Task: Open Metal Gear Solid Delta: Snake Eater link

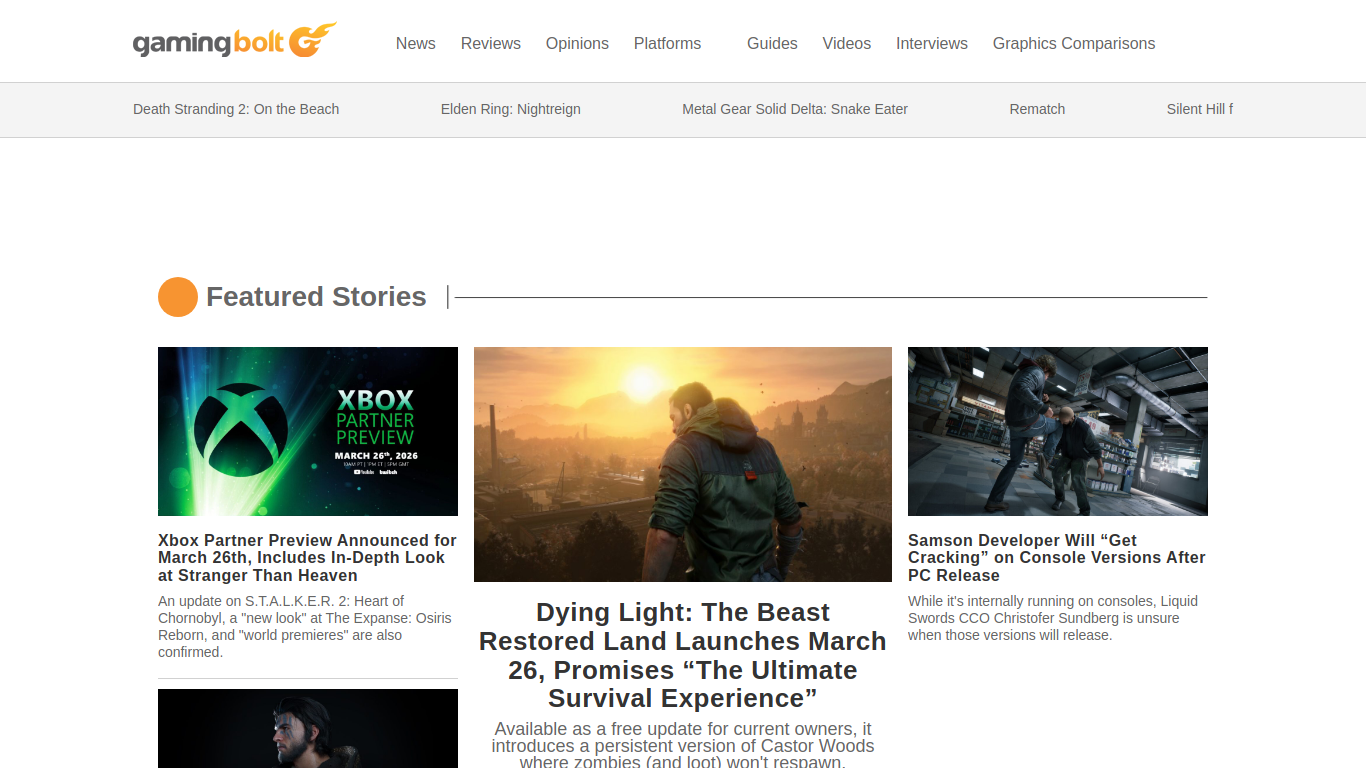Action: coord(795,109)
